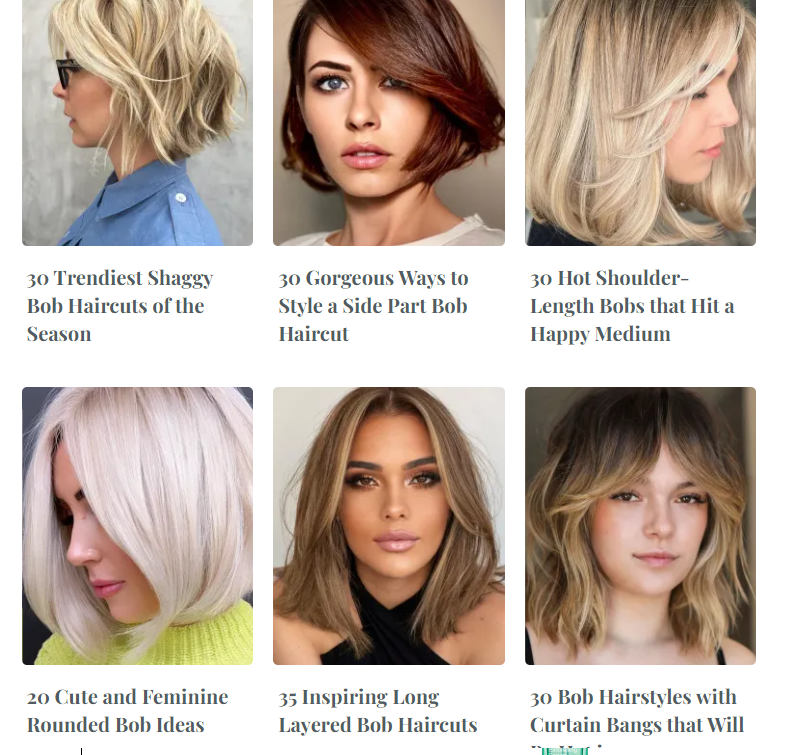Image resolution: width=791 pixels, height=755 pixels.
Task: Select the image of woman in blue shirt
Action: click(137, 123)
